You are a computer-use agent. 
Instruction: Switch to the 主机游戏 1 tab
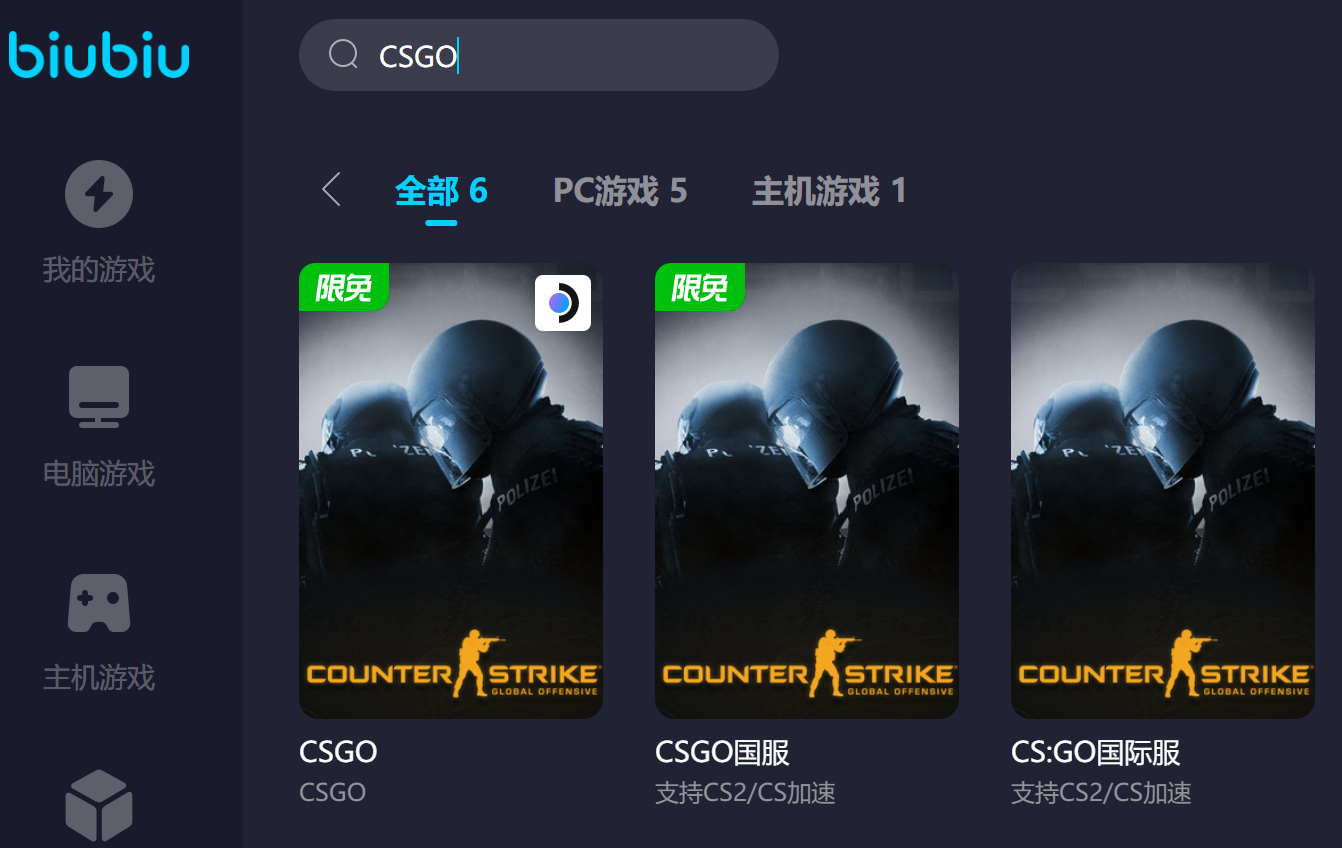pyautogui.click(x=829, y=190)
